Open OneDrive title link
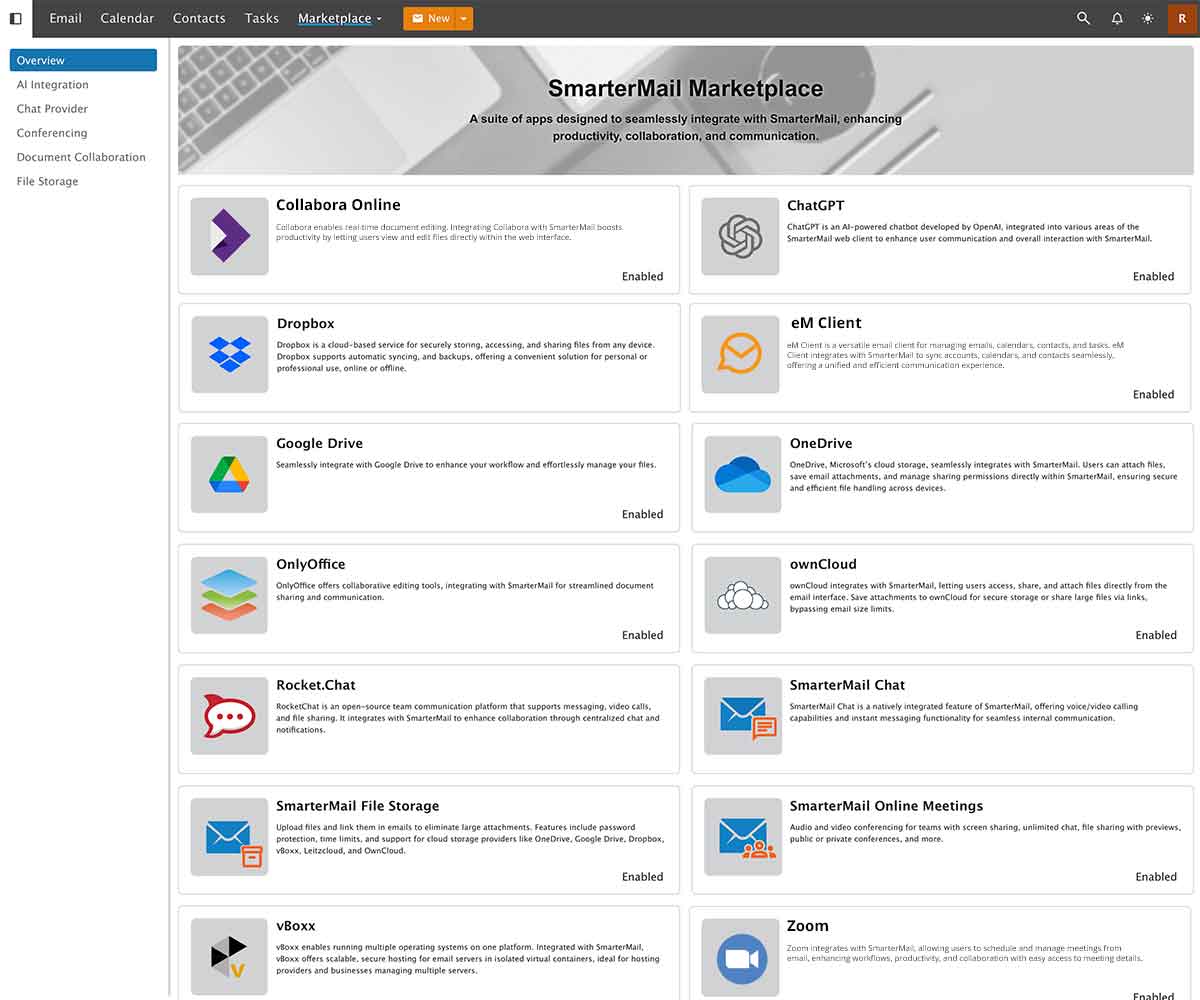The image size is (1200, 1000). click(x=821, y=443)
